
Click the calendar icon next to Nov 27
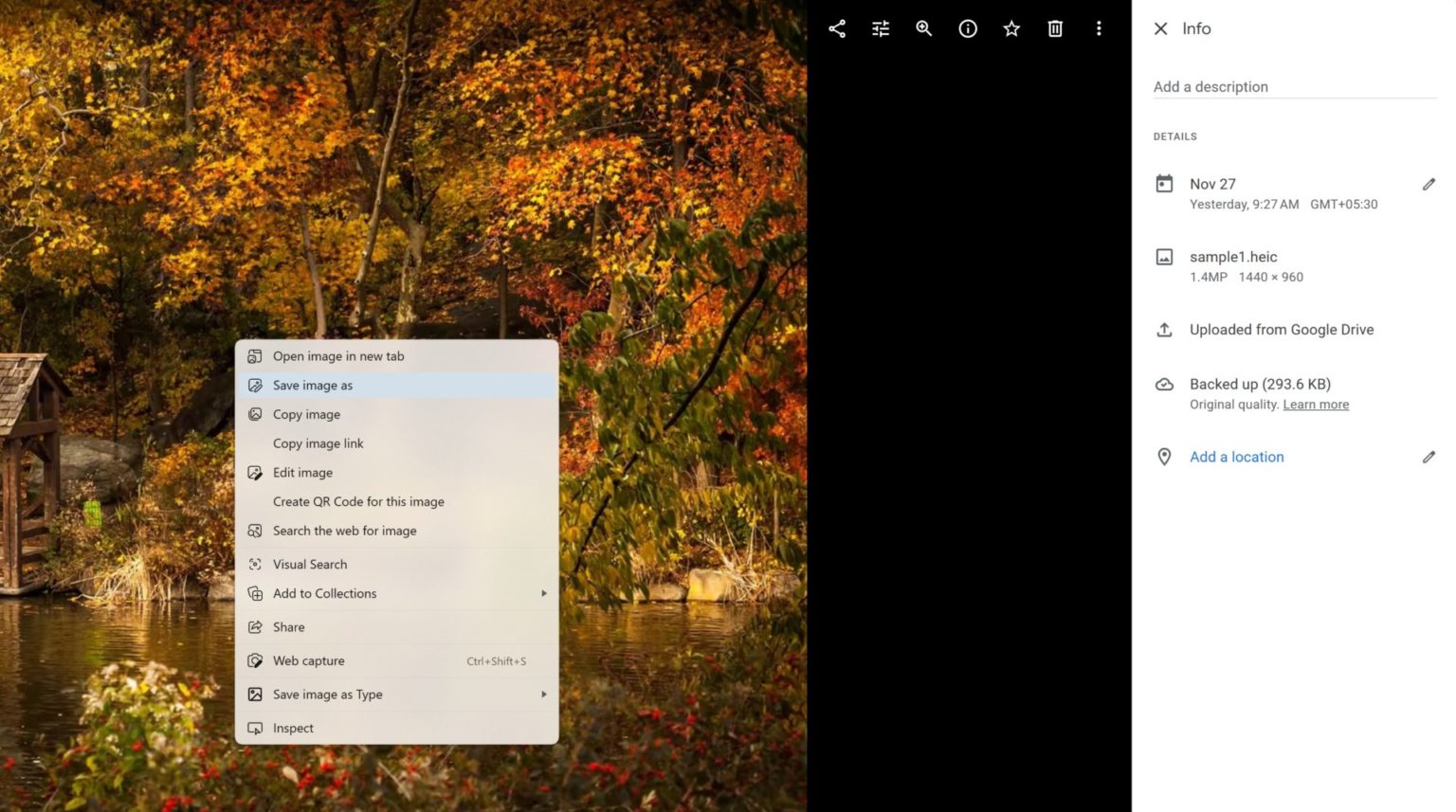coord(1164,184)
